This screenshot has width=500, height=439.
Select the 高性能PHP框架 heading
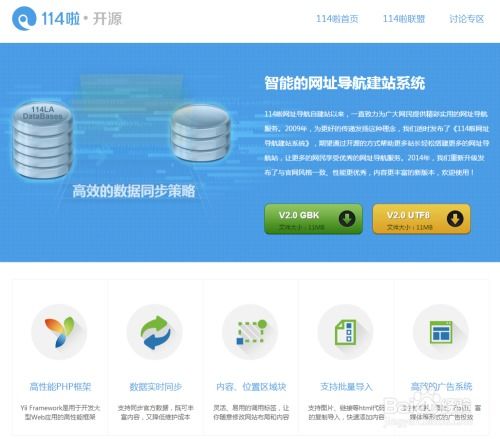click(x=60, y=387)
